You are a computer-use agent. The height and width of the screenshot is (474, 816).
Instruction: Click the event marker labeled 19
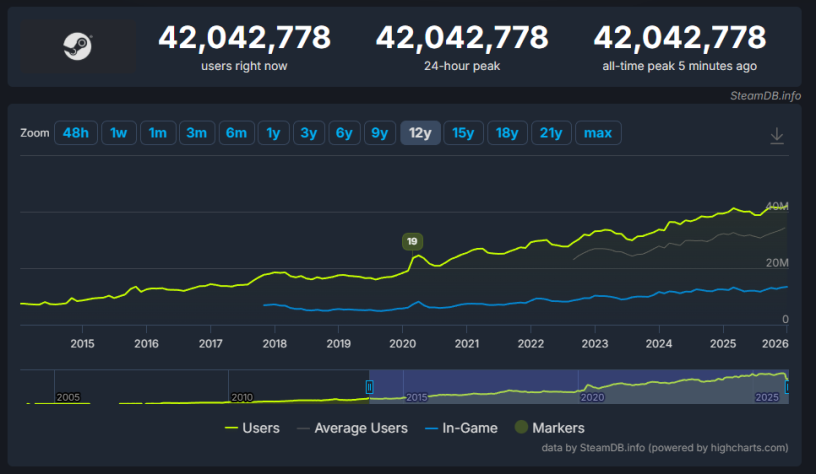coord(412,241)
